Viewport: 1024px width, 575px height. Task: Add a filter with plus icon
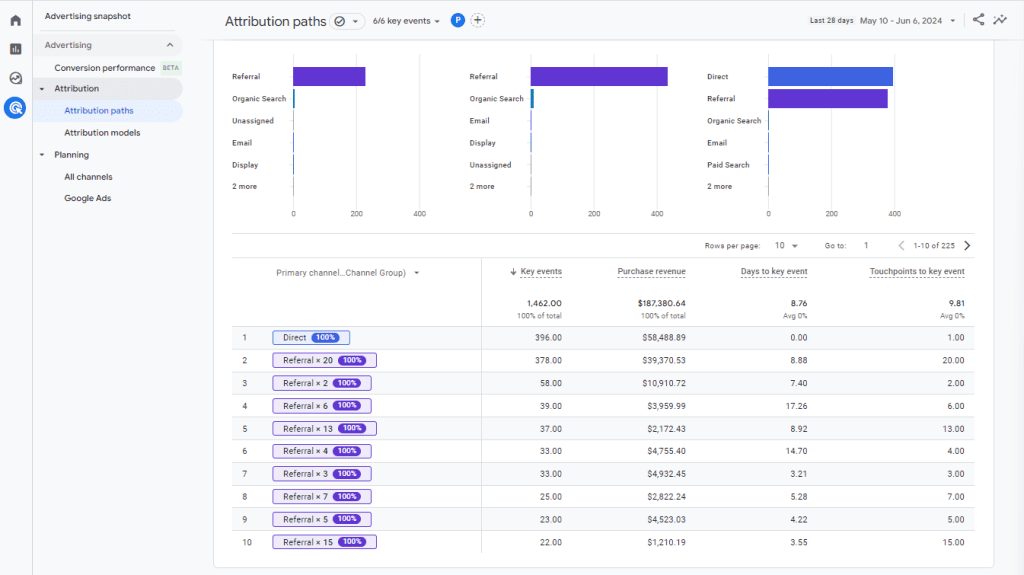pos(478,20)
